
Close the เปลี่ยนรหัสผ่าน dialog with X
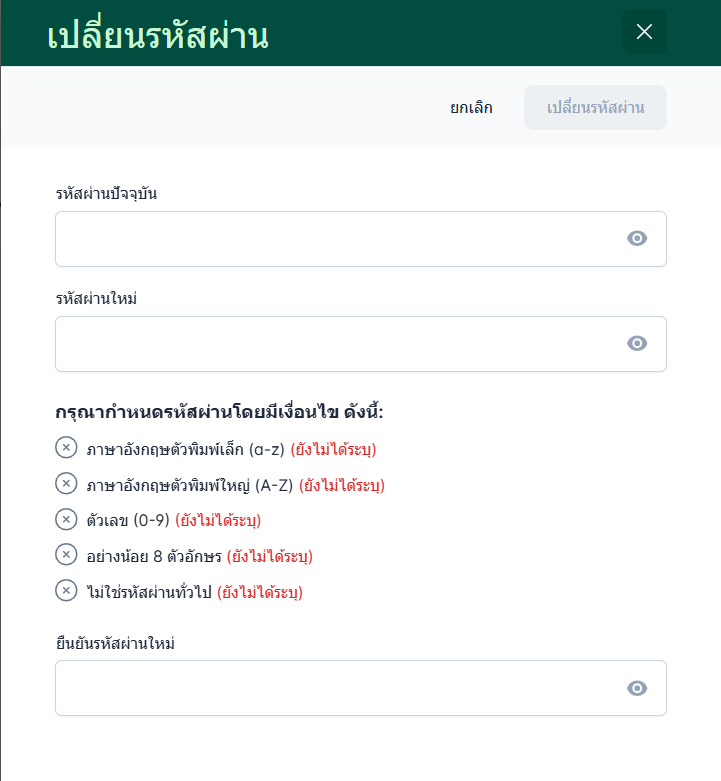coord(644,32)
